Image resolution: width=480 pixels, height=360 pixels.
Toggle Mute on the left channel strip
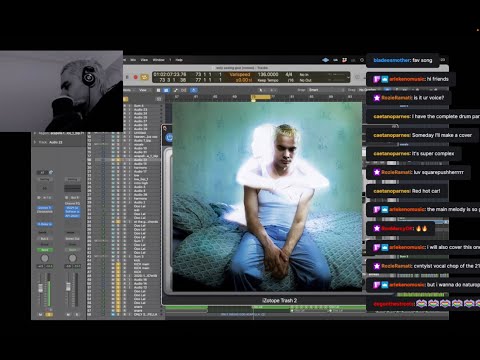(x=40, y=314)
